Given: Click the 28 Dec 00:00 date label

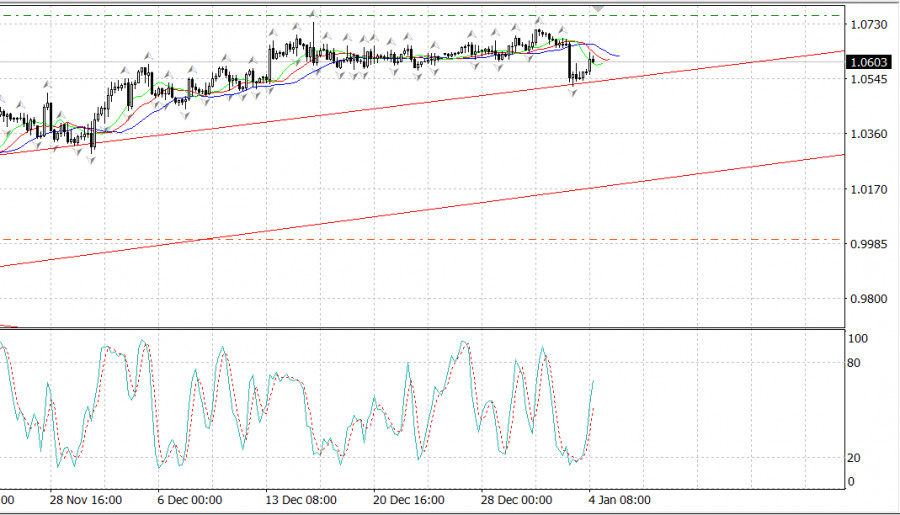Looking at the screenshot, I should (x=515, y=500).
